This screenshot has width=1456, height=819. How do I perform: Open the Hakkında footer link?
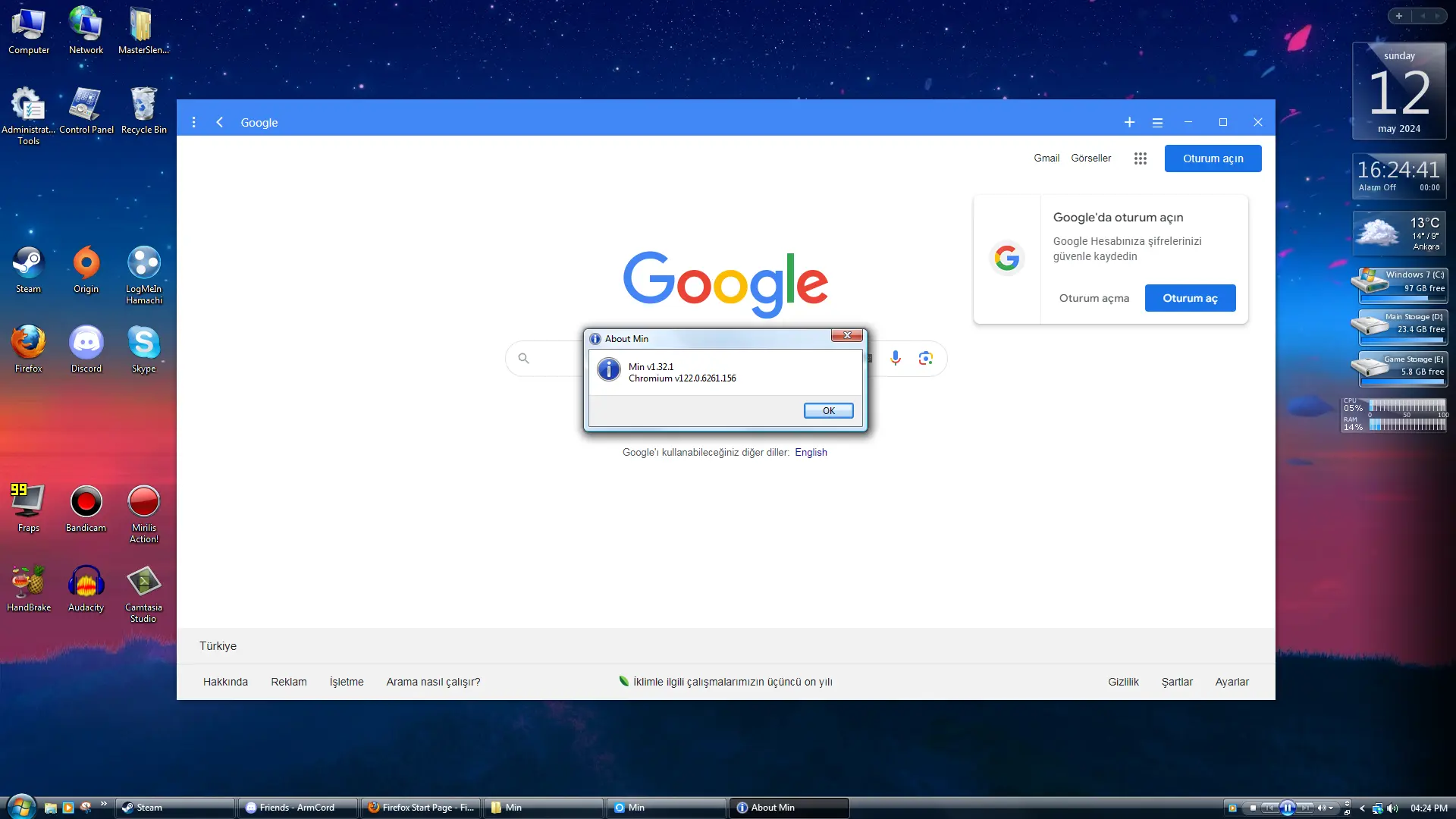225,682
